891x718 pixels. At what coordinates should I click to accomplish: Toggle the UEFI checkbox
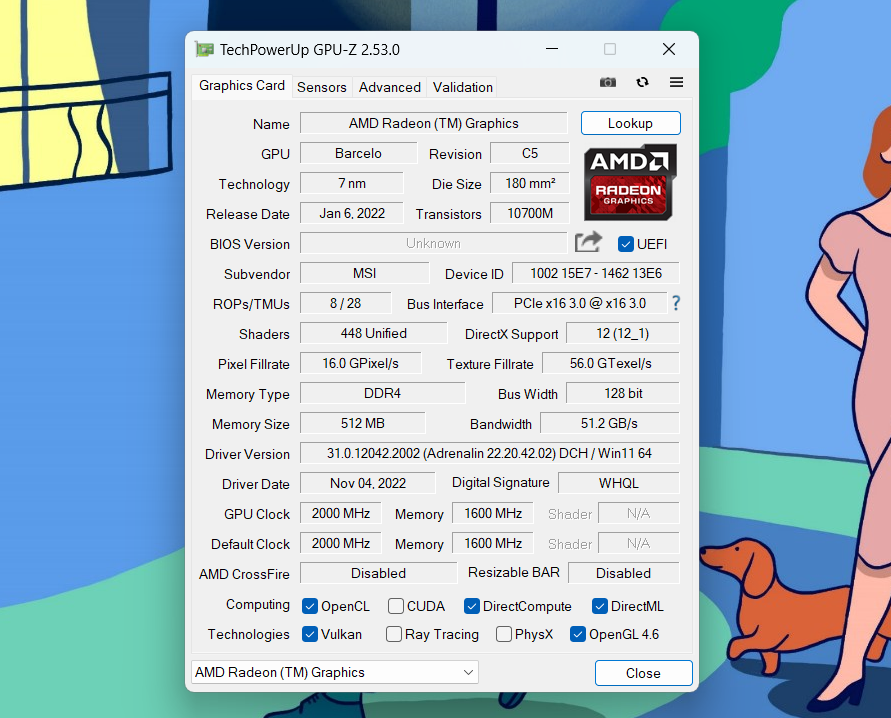625,244
